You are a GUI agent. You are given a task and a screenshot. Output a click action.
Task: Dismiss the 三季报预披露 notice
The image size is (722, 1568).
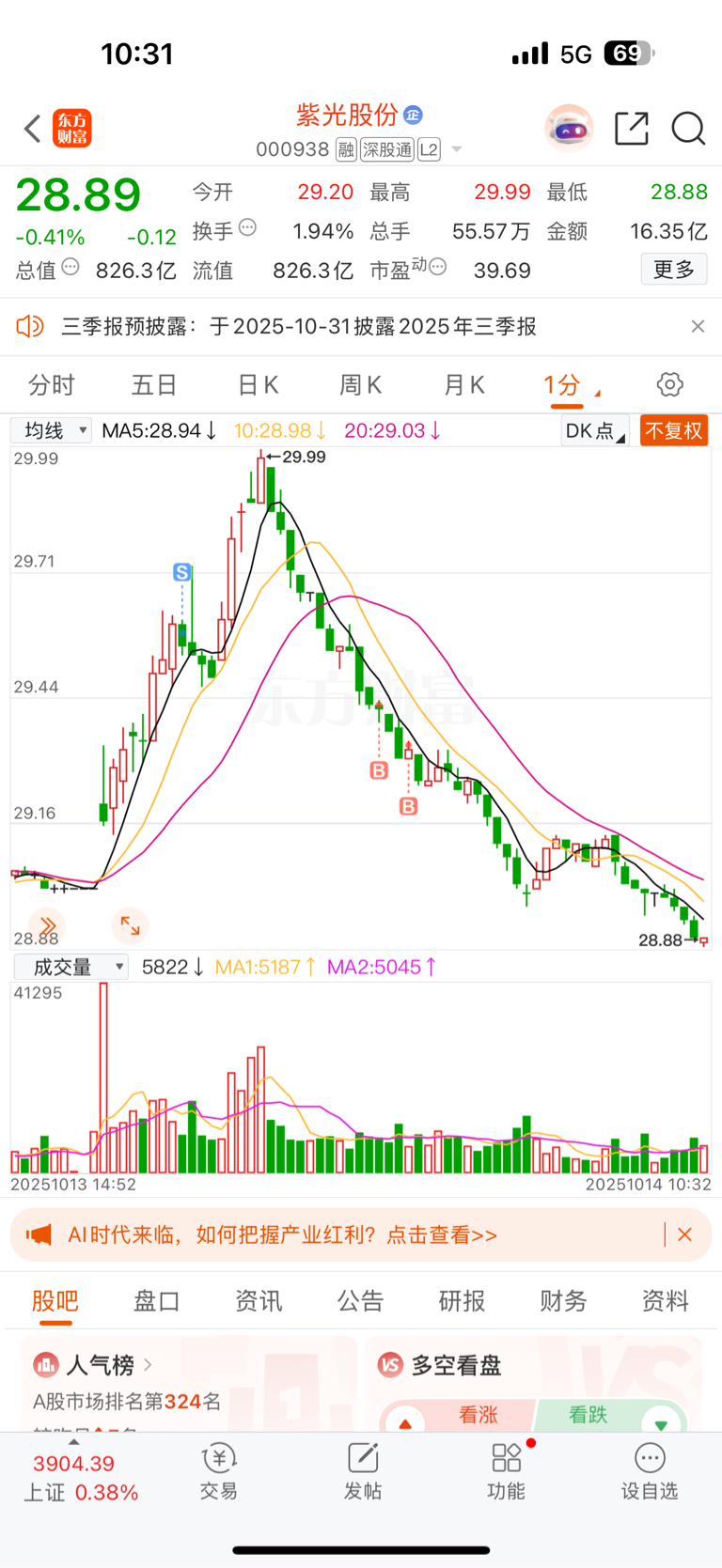click(698, 326)
